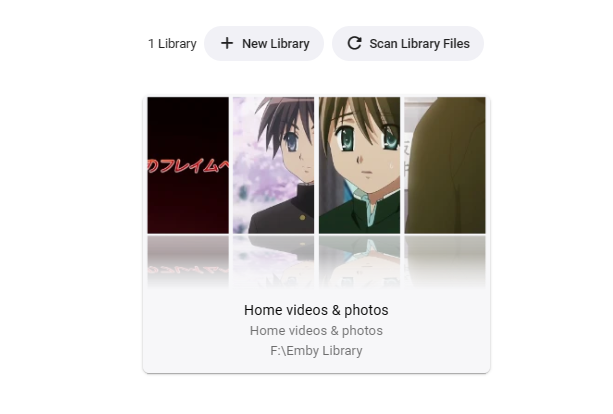Select thumbnail of green-eyed character's face

[x=359, y=165]
